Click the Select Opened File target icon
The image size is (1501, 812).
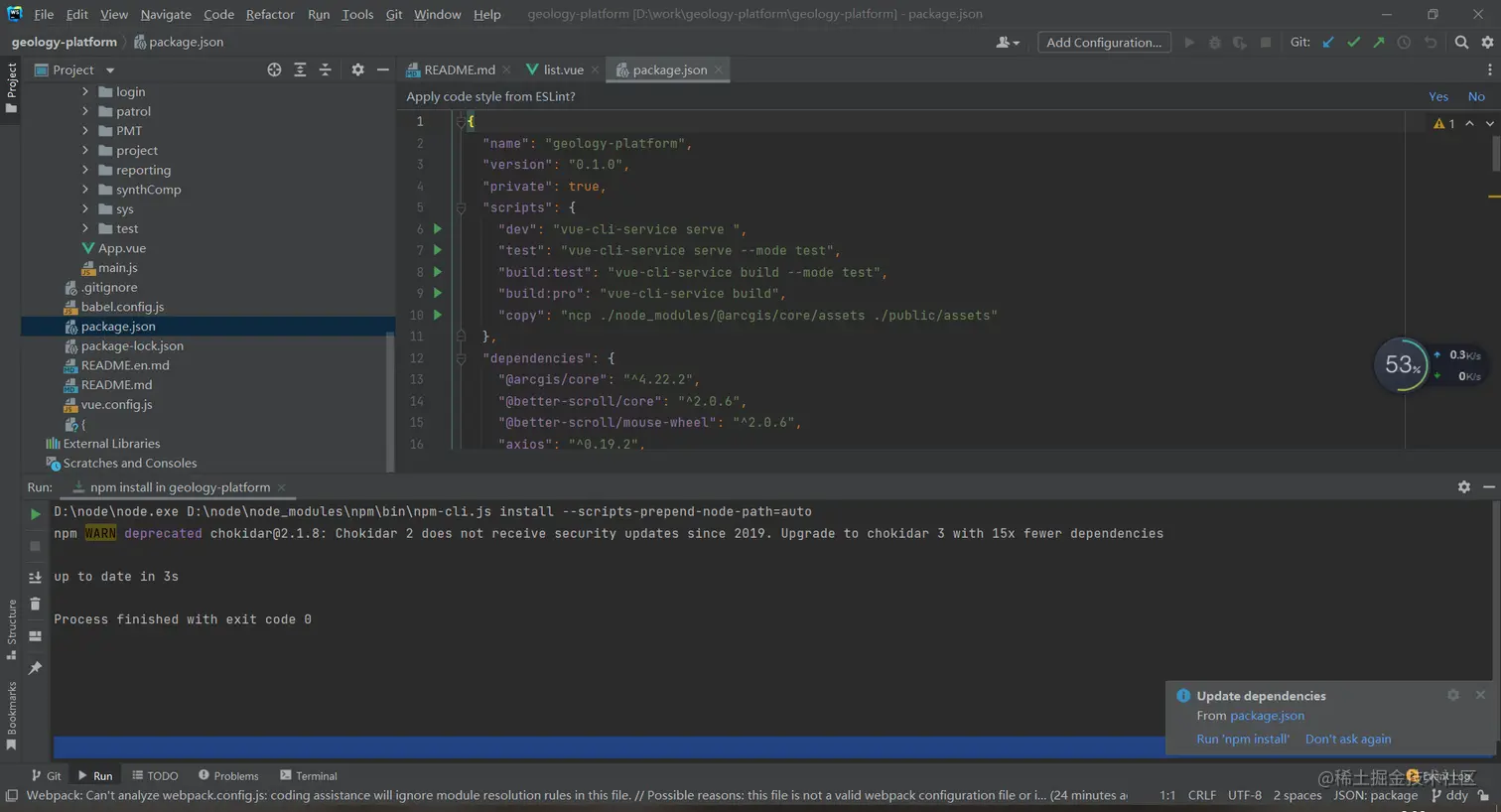[274, 69]
